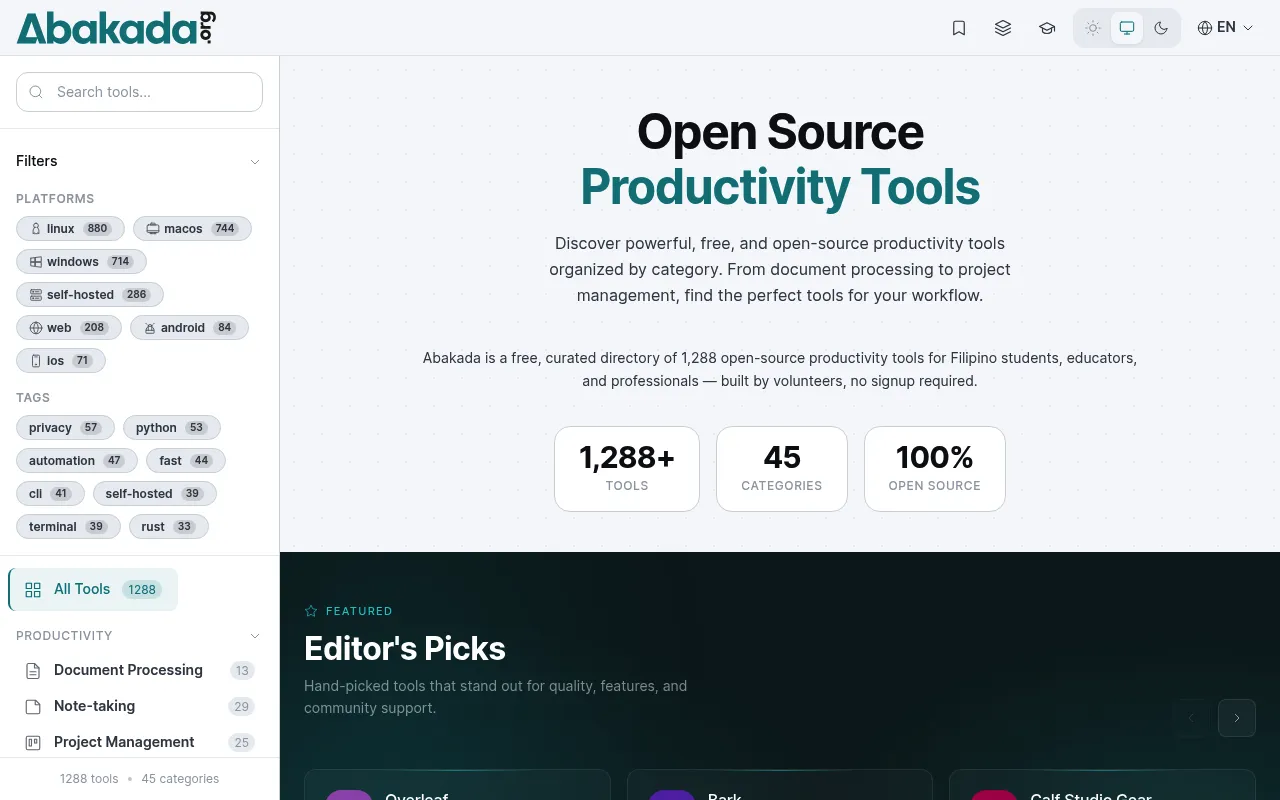Open the EN language dropdown
The image size is (1280, 800).
click(1225, 28)
